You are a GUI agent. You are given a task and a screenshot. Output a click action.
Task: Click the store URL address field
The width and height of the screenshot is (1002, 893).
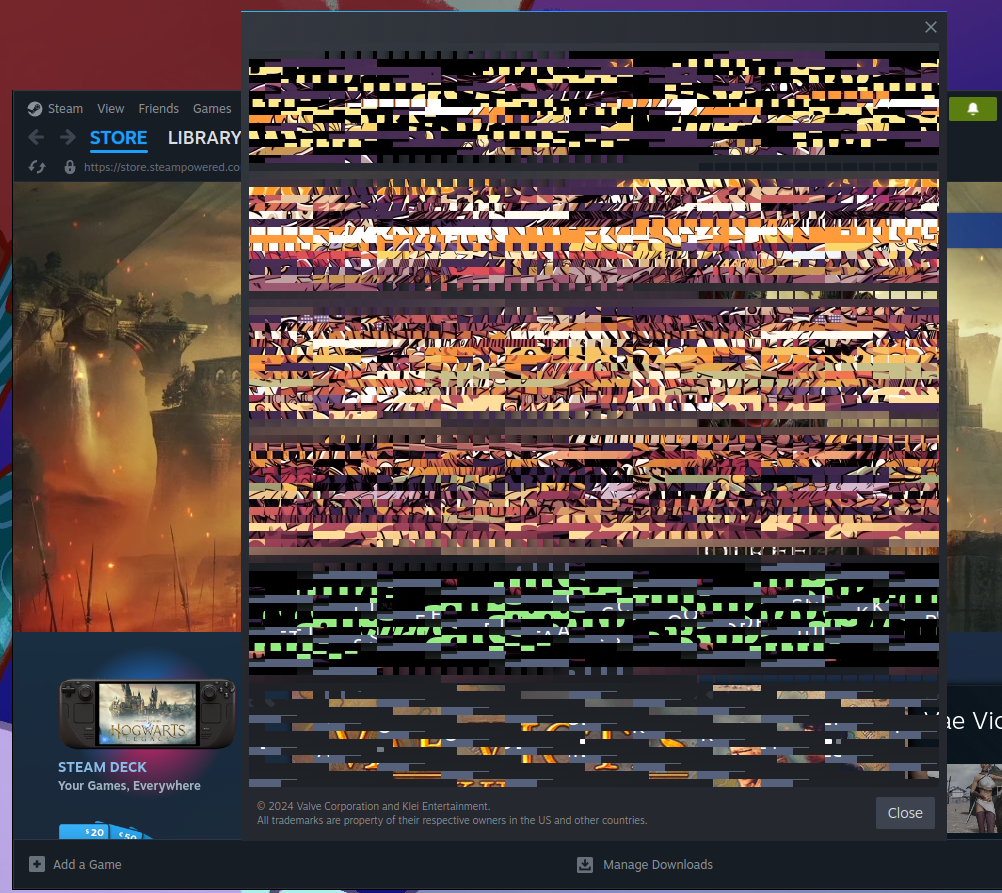click(x=162, y=167)
